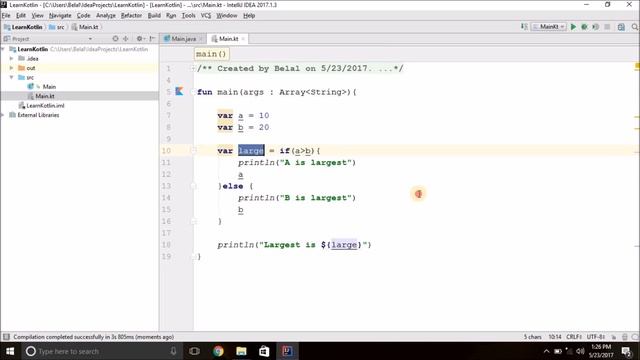Open Windows Start menu
This screenshot has height=360, width=640.
[10, 351]
